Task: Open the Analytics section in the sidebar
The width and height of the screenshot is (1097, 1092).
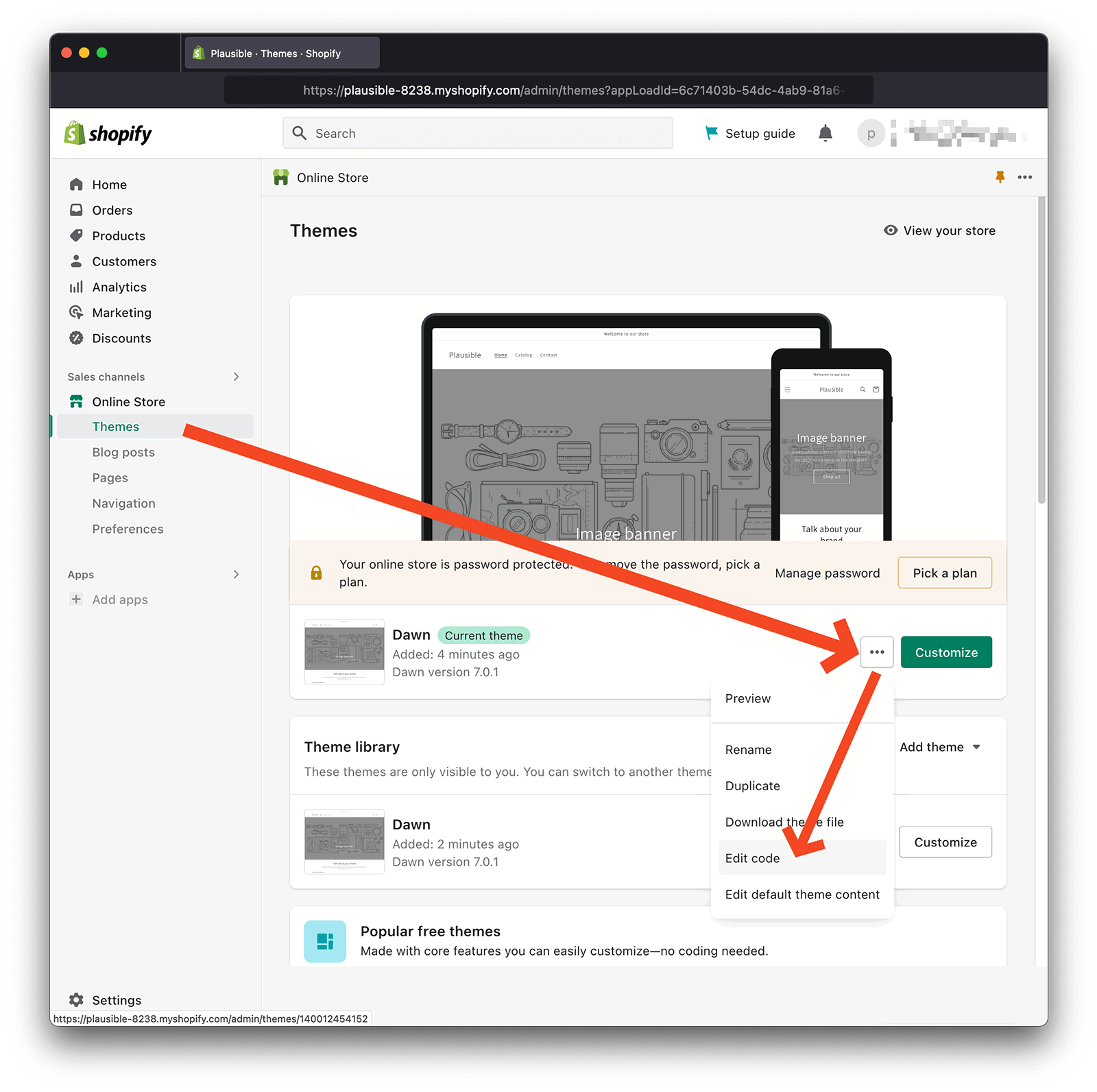Action: pos(119,287)
